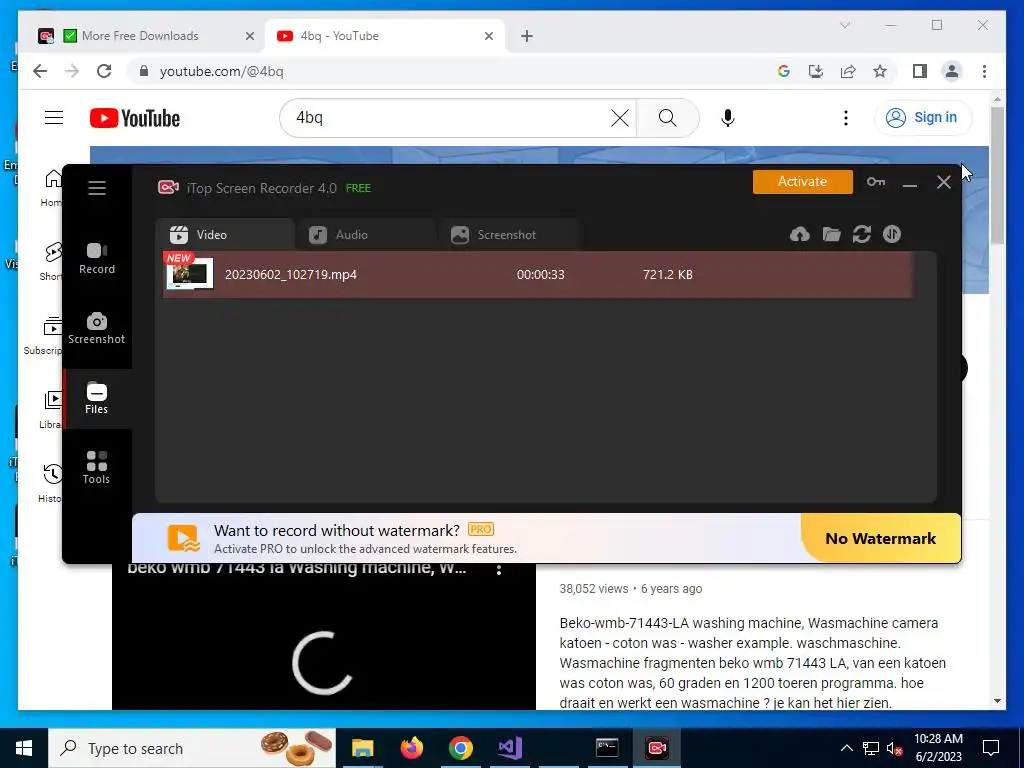Open the Screenshot panel in the sidebar
Screen dimensions: 1024x768
97,328
